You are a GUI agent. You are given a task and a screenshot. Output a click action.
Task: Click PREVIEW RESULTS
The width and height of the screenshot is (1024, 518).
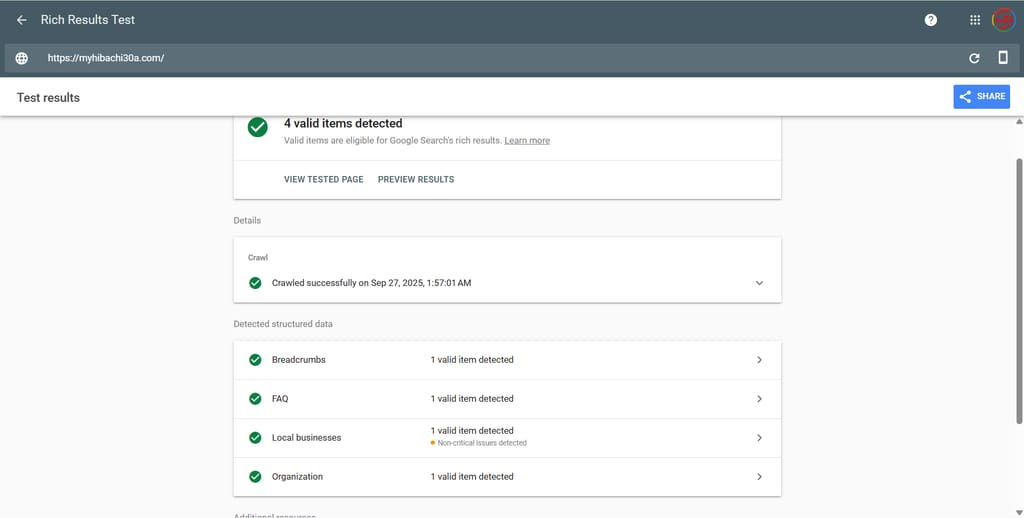coord(416,180)
